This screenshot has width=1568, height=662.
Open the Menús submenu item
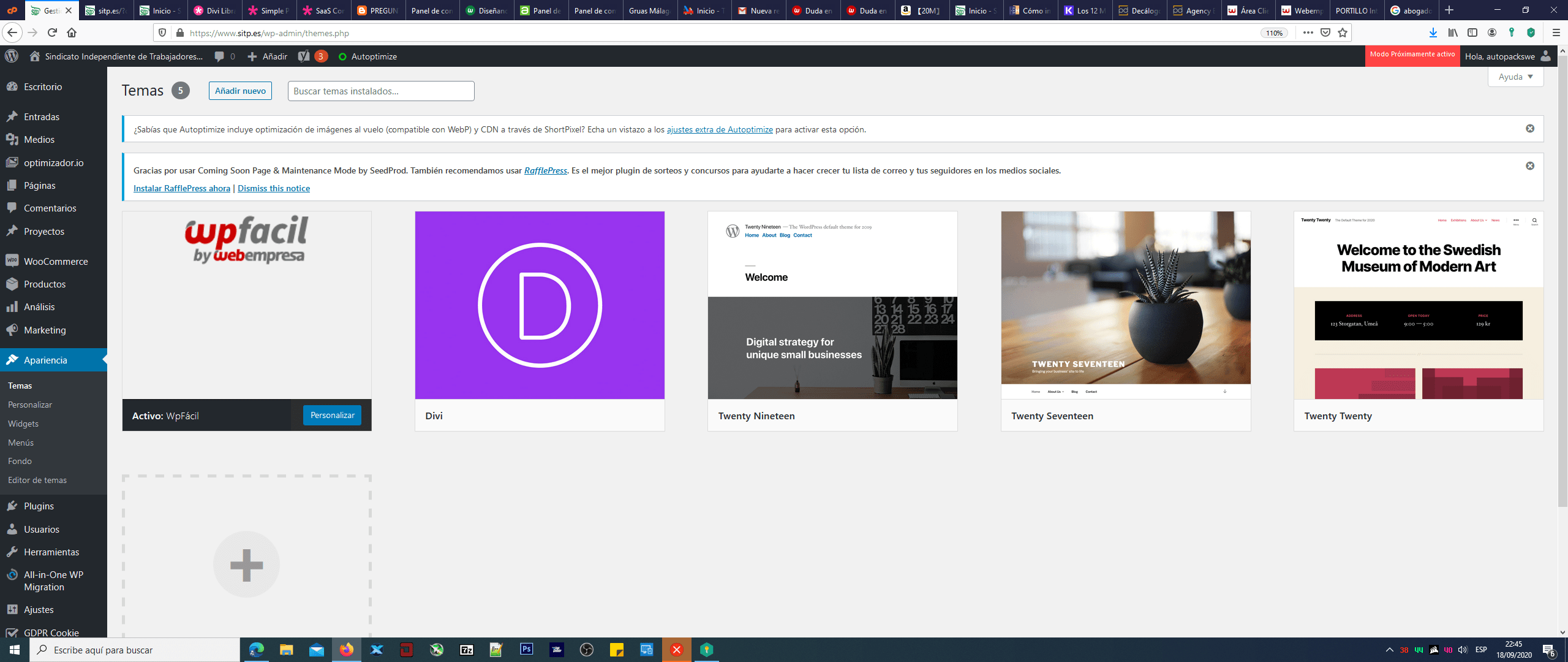click(21, 443)
